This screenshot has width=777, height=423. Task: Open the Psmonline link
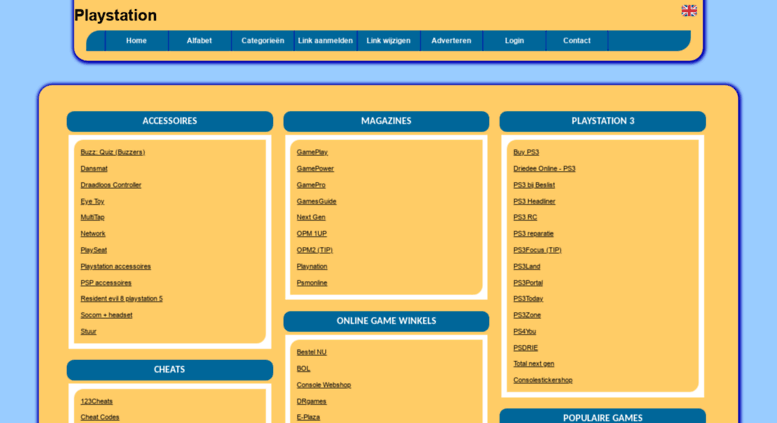[x=312, y=282]
